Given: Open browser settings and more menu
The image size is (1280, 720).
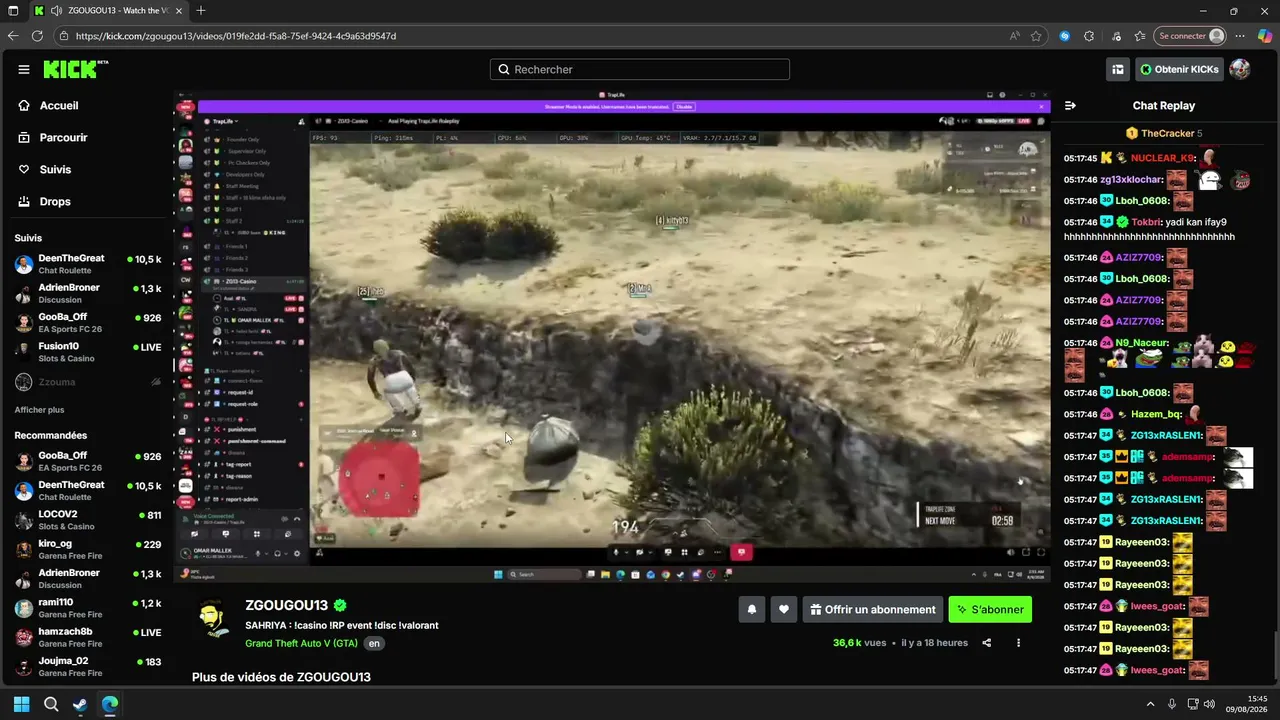Looking at the screenshot, I should [1241, 36].
